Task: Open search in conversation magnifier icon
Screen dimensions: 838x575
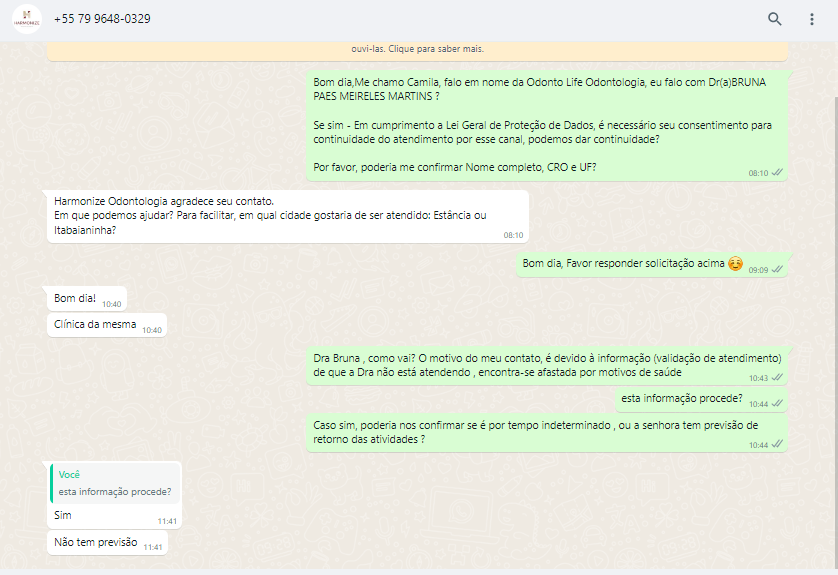Action: click(774, 19)
